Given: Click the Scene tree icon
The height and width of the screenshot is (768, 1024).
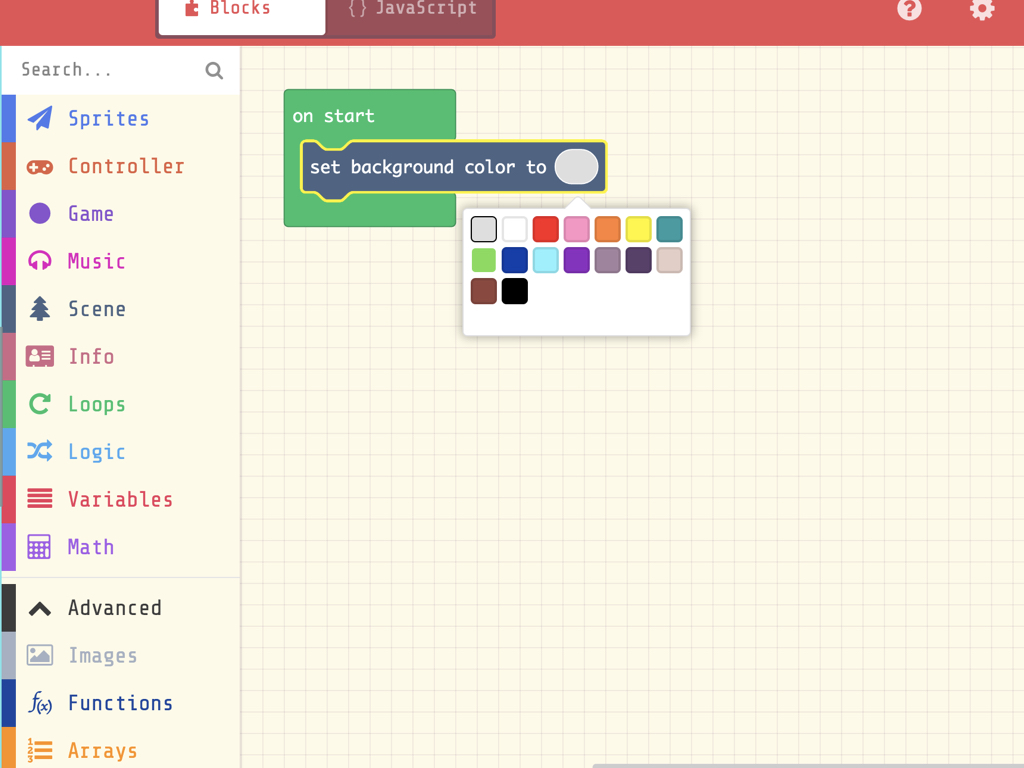Looking at the screenshot, I should pos(40,308).
